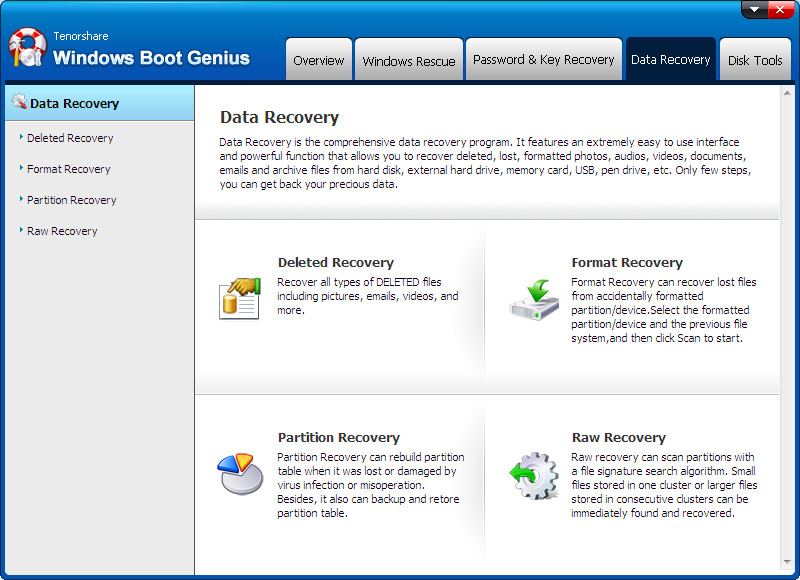The image size is (800, 580).
Task: Open the Windows Rescue tab
Action: coord(409,60)
